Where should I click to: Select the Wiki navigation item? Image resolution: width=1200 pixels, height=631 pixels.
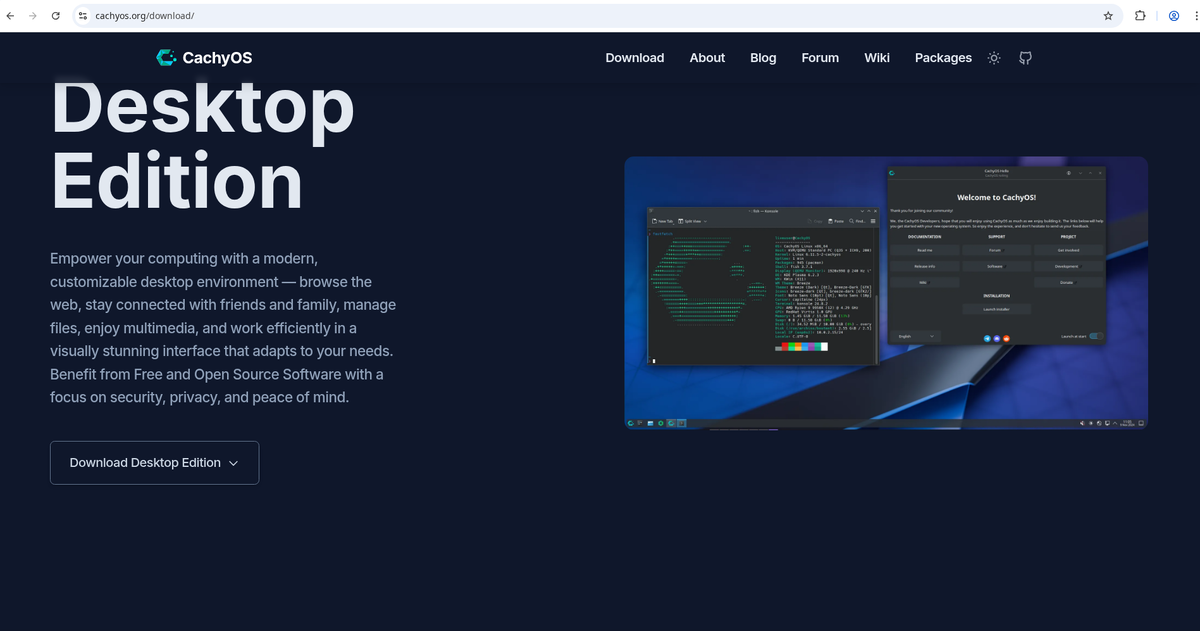pos(877,58)
